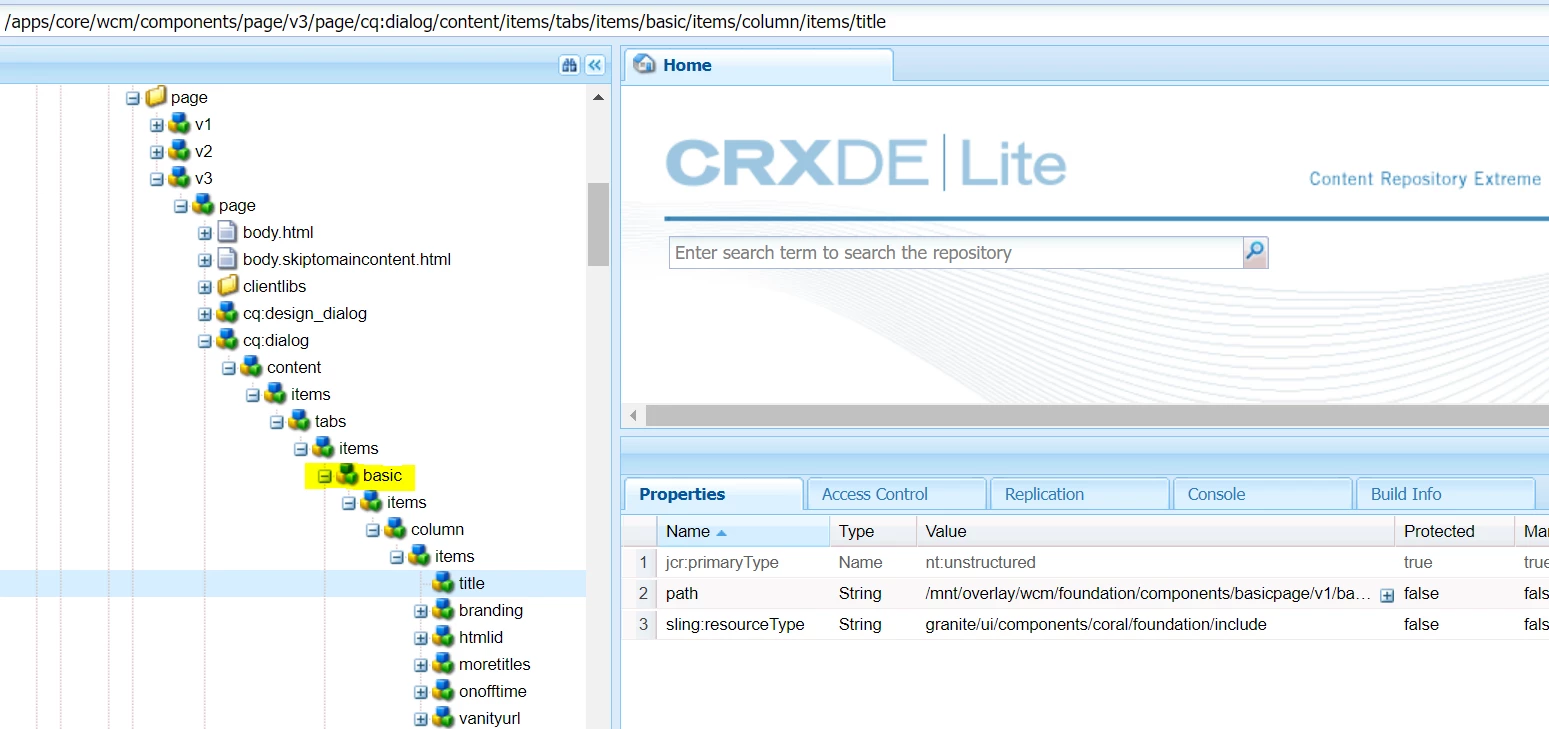Select the sling:resourceType property name
Image resolution: width=1549 pixels, height=729 pixels.
pos(735,624)
